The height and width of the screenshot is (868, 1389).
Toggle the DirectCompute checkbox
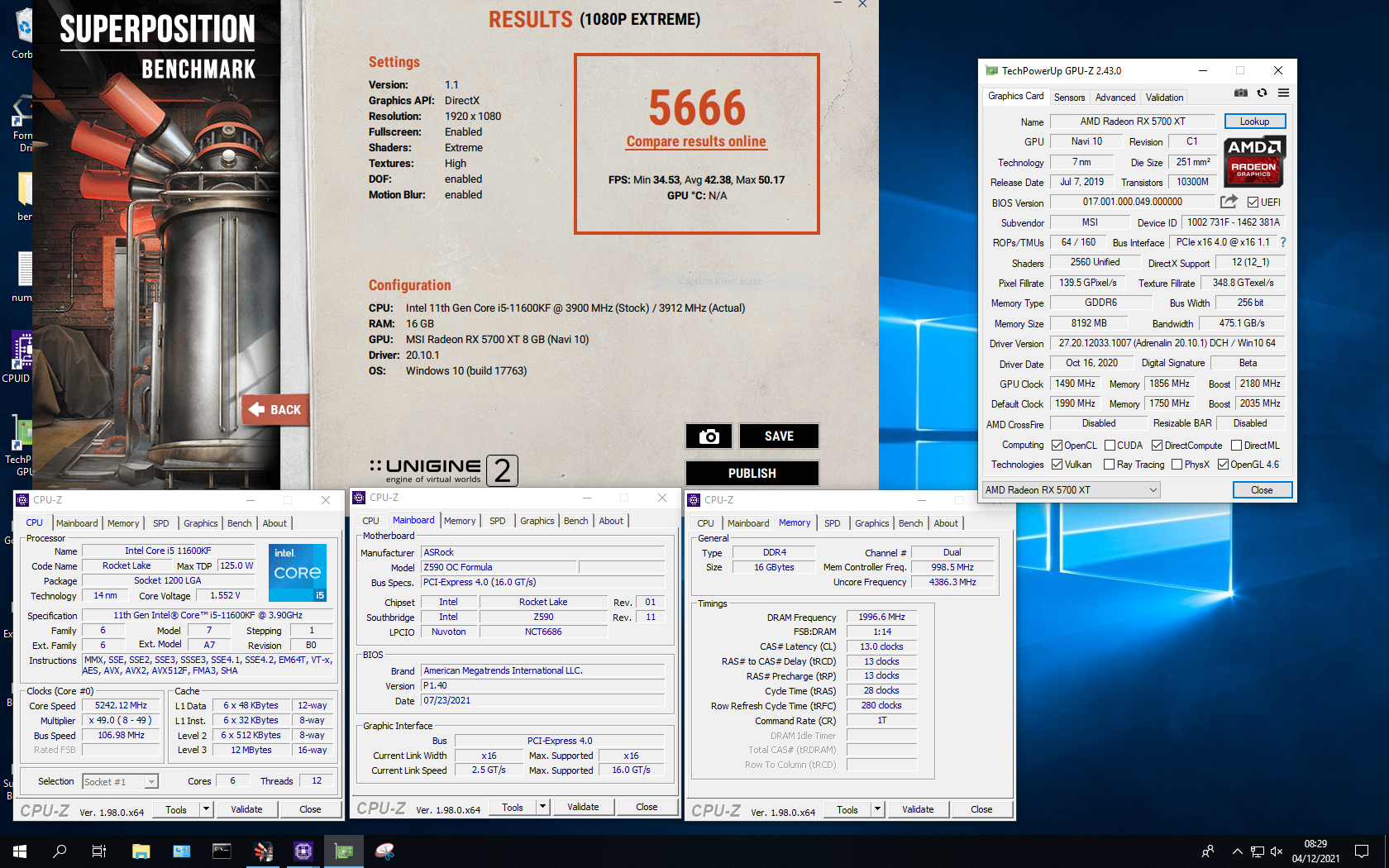1157,446
